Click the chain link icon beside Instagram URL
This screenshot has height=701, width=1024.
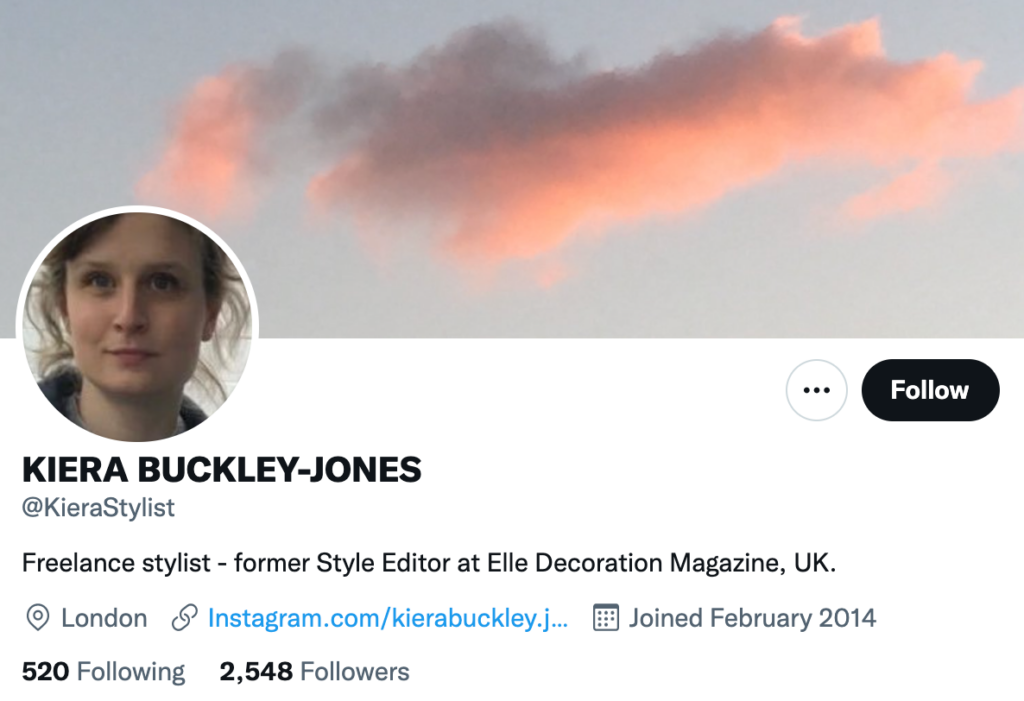[184, 618]
